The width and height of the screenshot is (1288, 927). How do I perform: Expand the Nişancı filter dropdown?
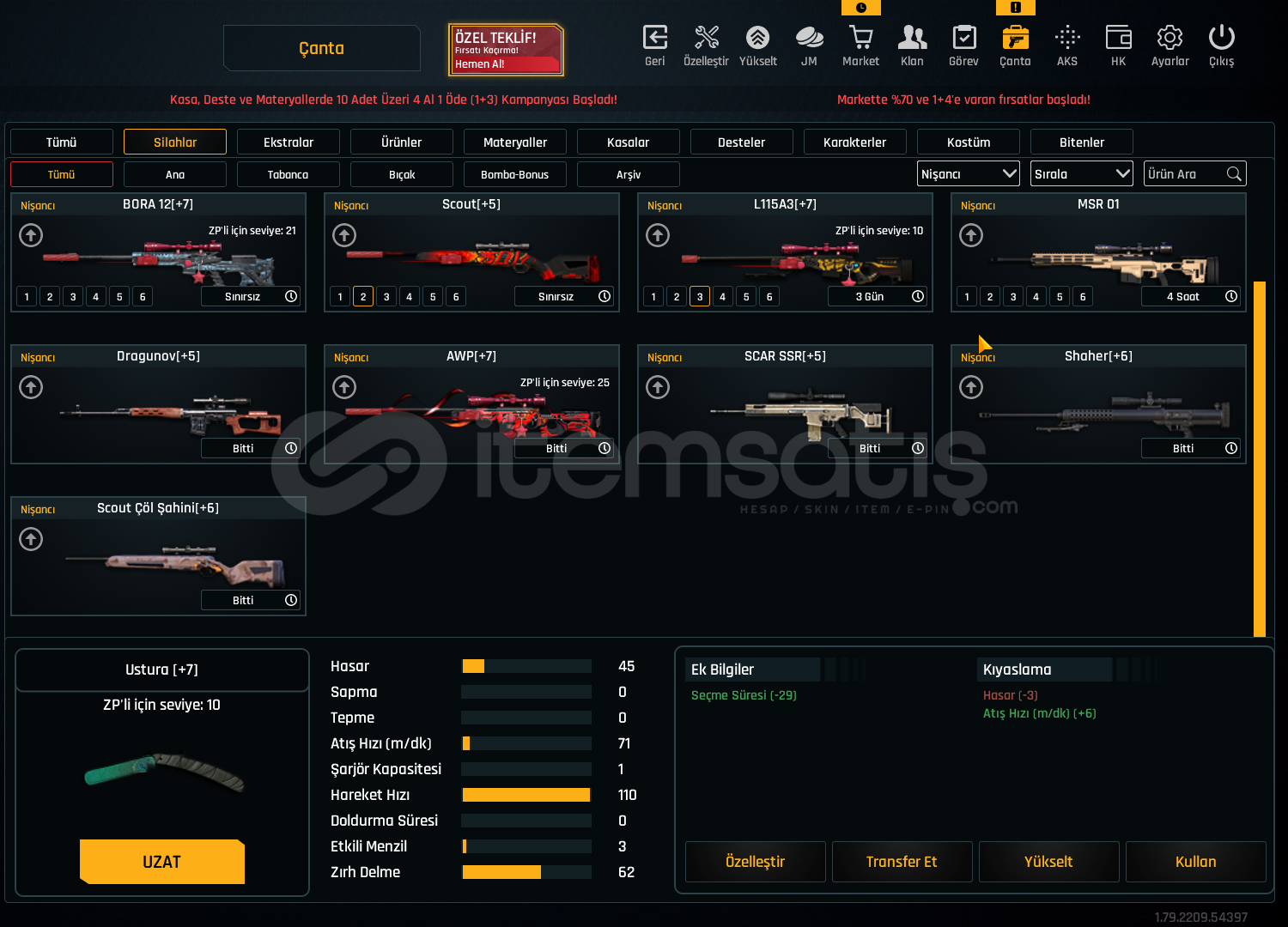(x=968, y=174)
